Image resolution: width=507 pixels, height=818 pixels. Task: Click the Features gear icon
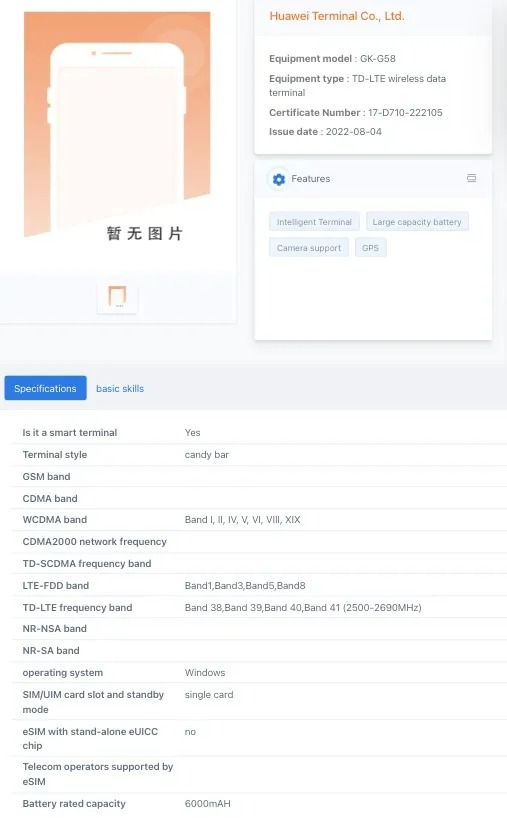pos(279,179)
